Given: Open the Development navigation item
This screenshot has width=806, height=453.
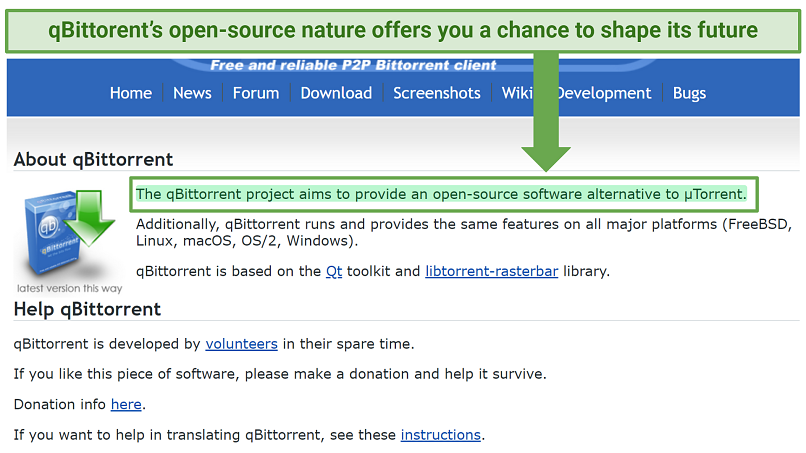Looking at the screenshot, I should (x=604, y=93).
